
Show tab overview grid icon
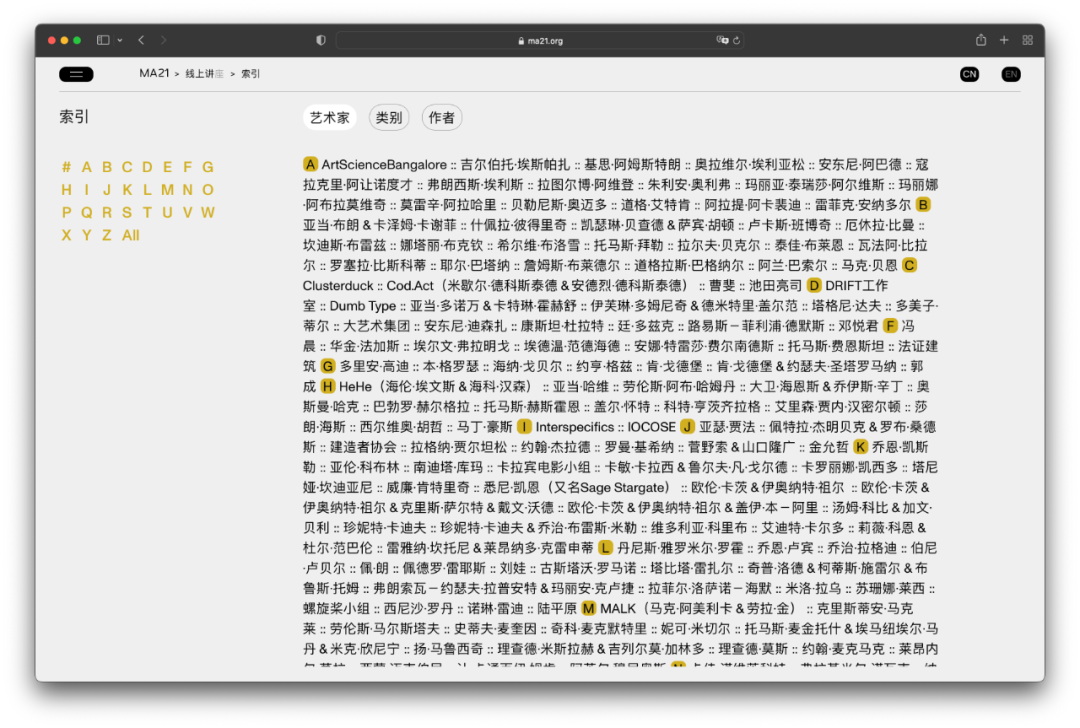[1028, 41]
